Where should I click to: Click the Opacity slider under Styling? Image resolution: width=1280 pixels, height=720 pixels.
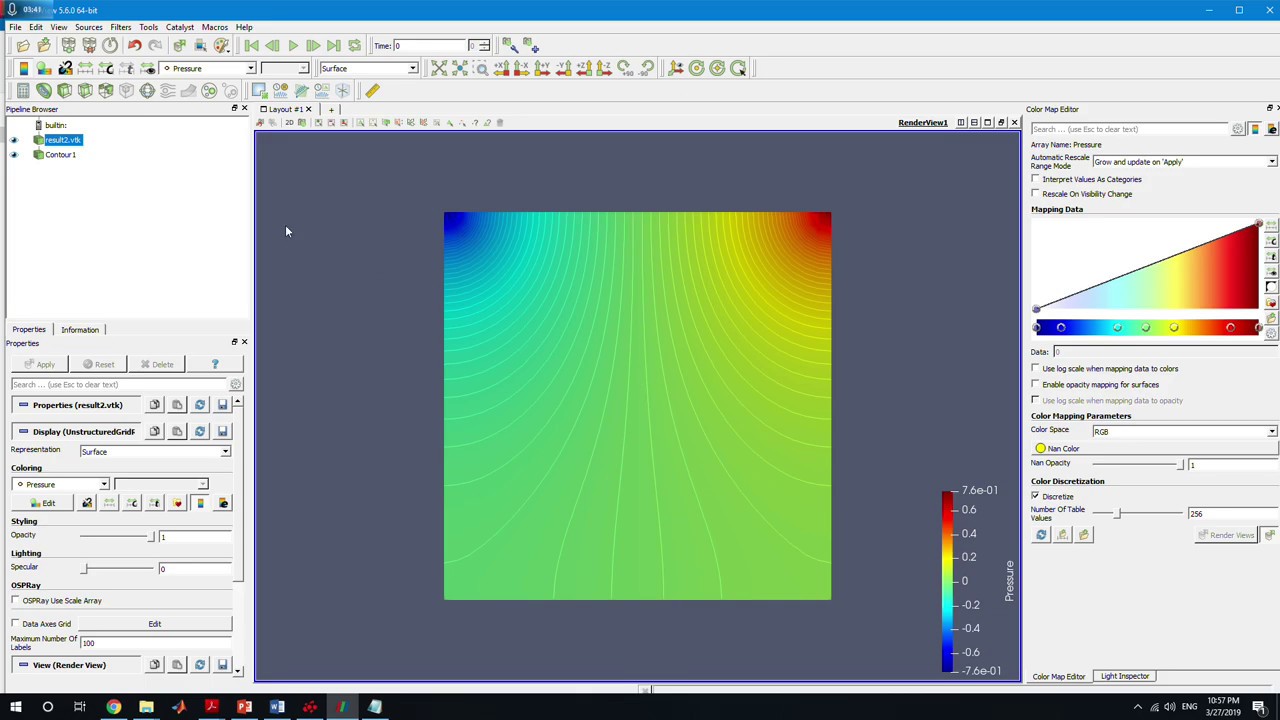(118, 536)
